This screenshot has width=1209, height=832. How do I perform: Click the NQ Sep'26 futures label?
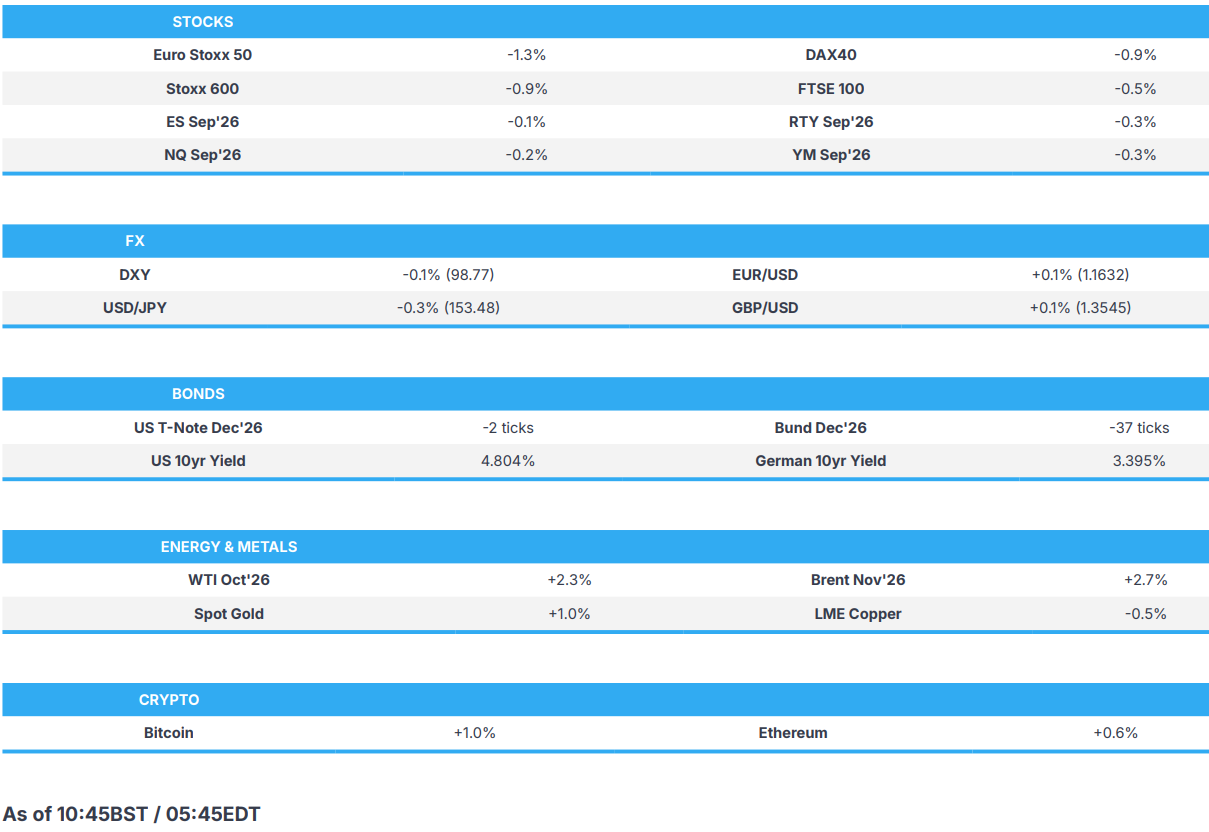[203, 154]
